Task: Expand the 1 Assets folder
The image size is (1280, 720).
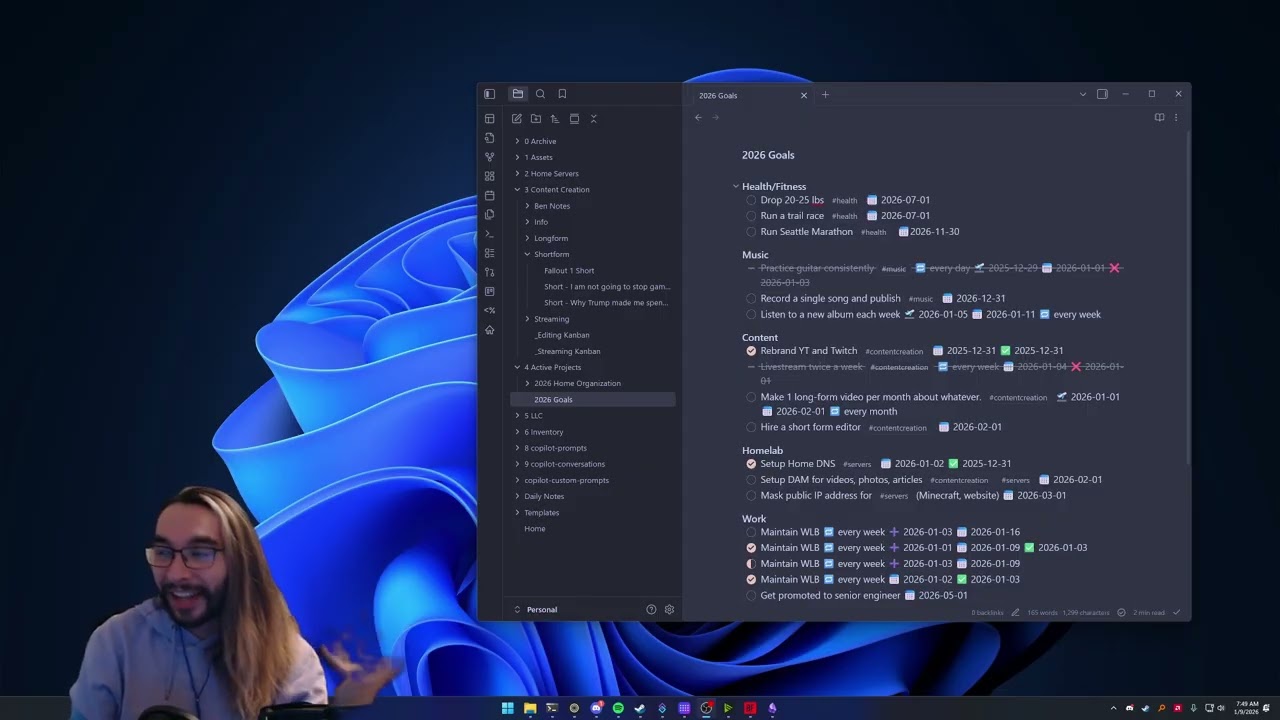Action: (517, 157)
